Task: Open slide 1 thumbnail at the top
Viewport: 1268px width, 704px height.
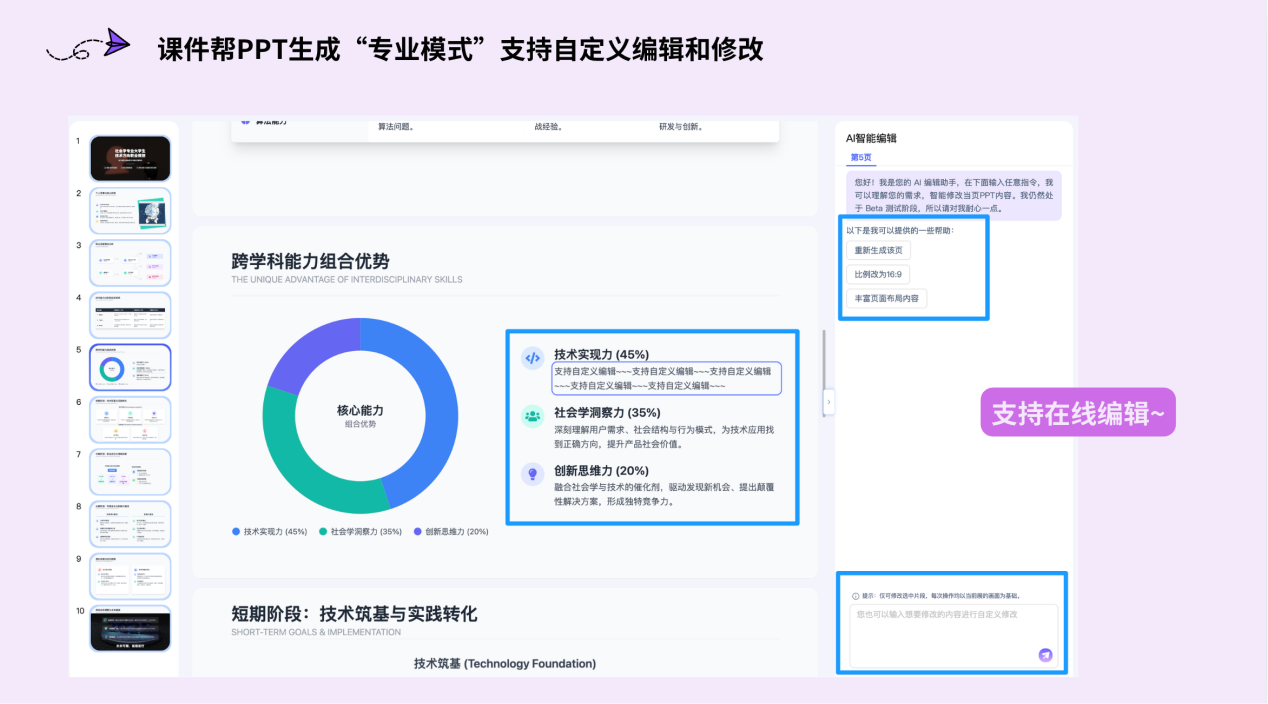Action: click(x=130, y=157)
